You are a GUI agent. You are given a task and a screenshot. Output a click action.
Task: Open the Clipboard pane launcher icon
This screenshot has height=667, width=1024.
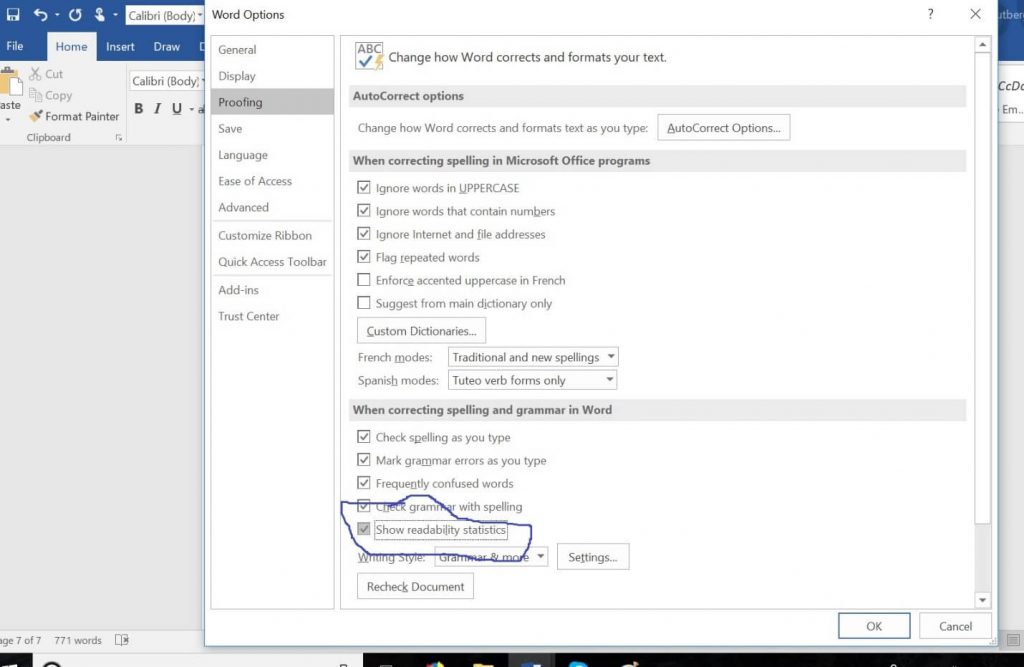[119, 138]
